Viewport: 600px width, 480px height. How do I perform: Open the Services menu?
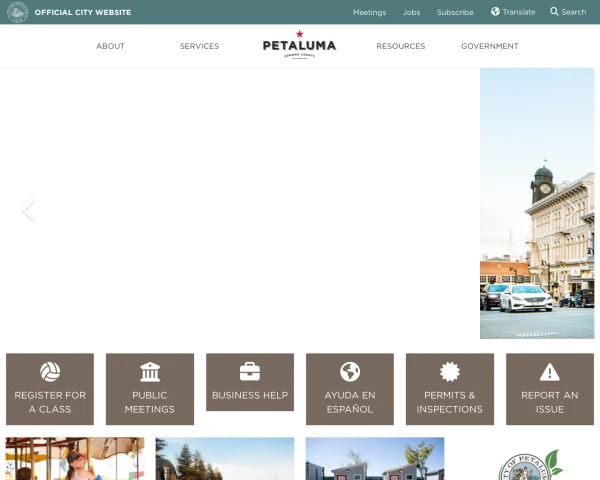(199, 46)
